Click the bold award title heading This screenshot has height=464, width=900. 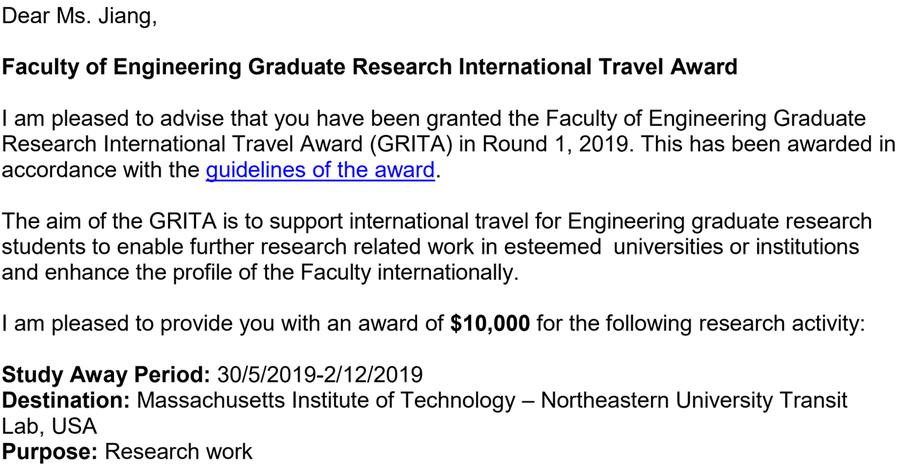[370, 67]
